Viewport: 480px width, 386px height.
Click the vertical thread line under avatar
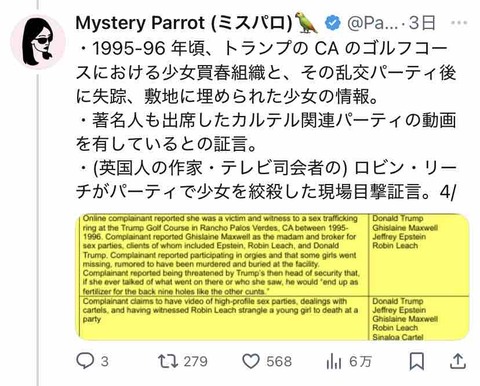(38, 230)
